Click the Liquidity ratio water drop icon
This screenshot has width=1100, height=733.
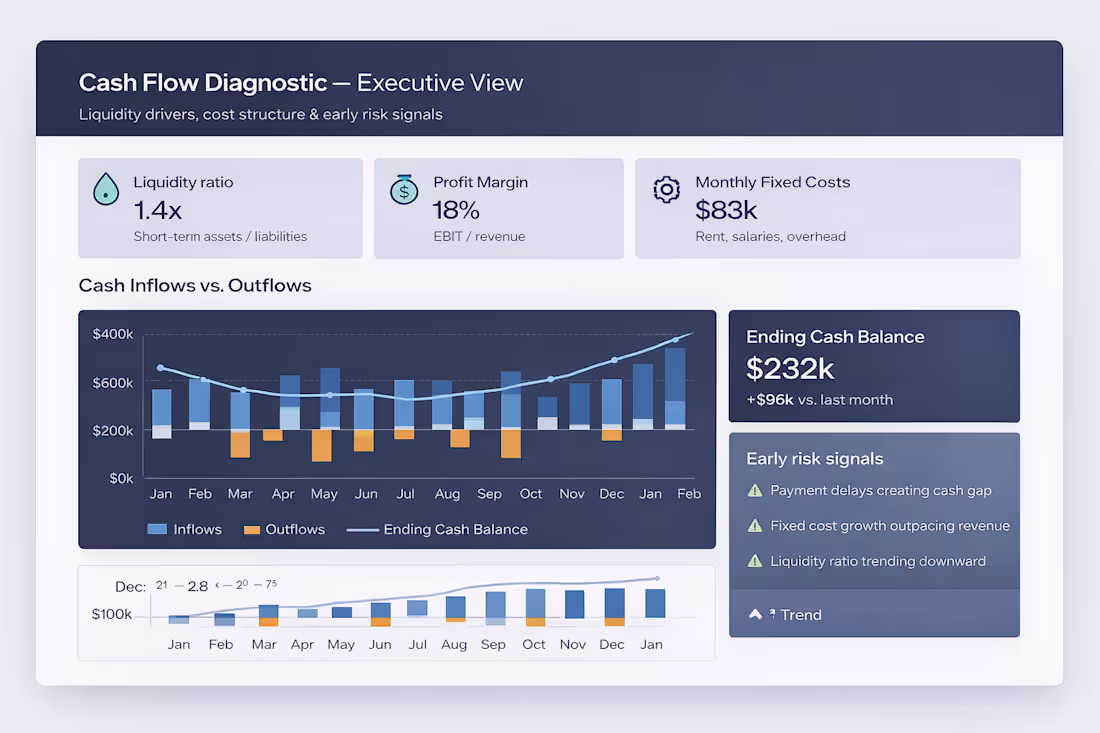pyautogui.click(x=104, y=188)
